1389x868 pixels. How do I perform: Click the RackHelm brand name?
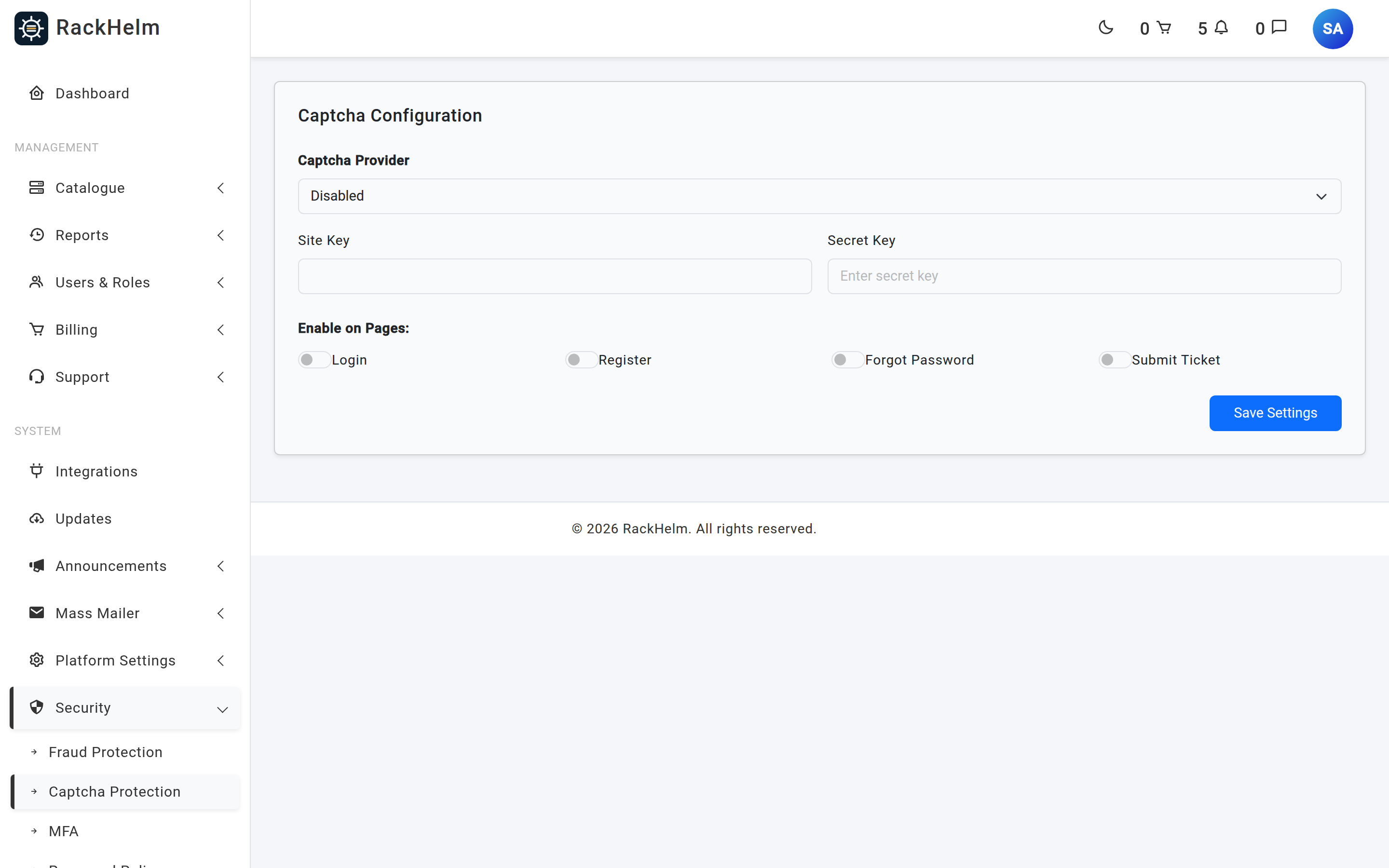click(108, 27)
